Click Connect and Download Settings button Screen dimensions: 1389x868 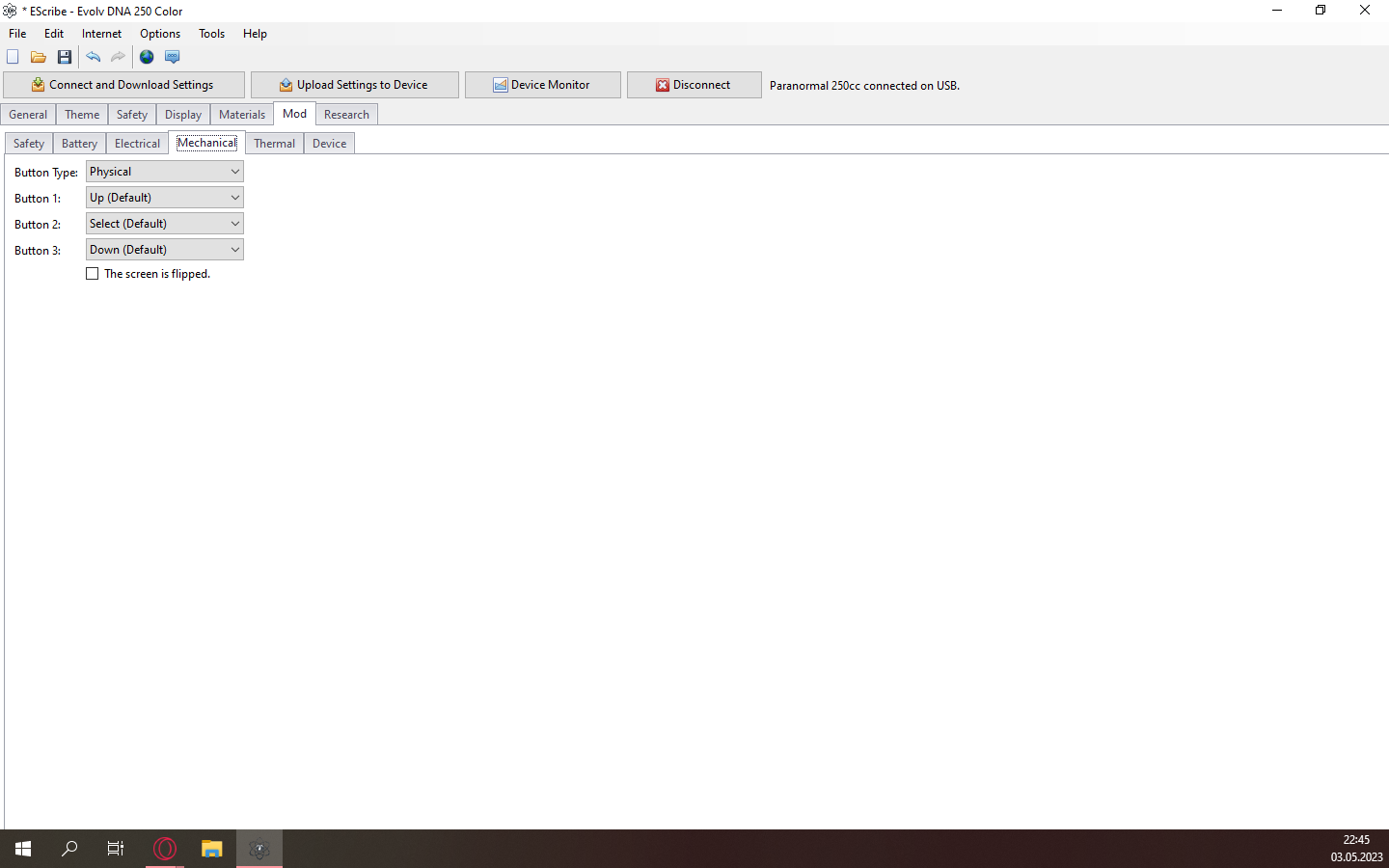123,85
